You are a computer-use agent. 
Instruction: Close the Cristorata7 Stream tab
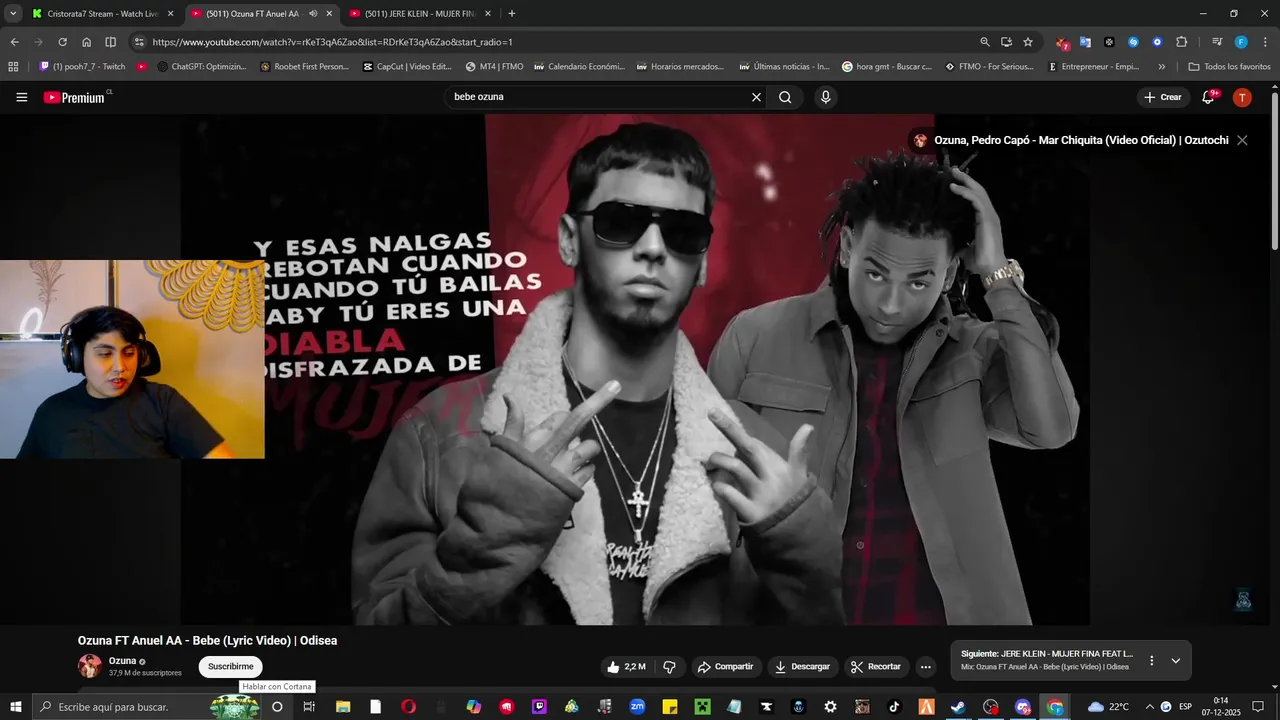[170, 14]
